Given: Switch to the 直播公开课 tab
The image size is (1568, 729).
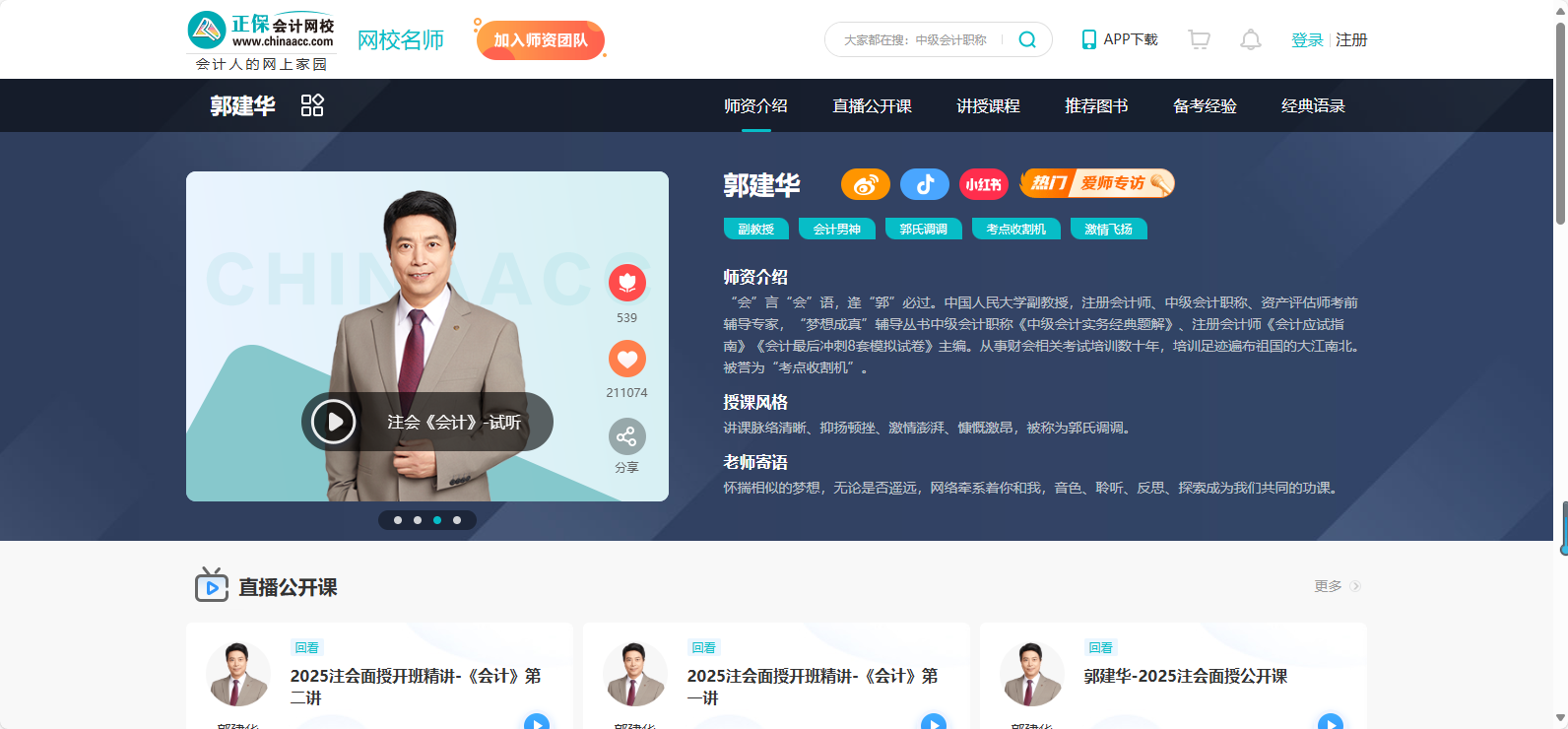Looking at the screenshot, I should tap(872, 105).
